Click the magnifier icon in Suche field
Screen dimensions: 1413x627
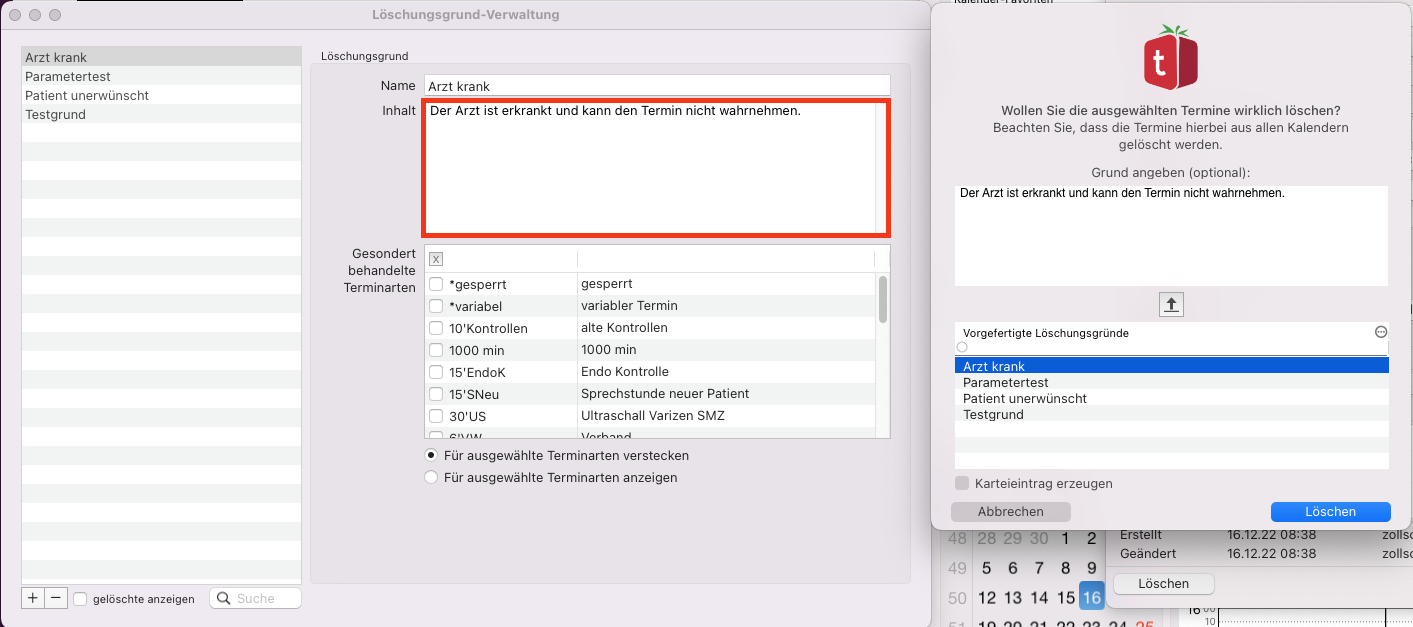[224, 598]
